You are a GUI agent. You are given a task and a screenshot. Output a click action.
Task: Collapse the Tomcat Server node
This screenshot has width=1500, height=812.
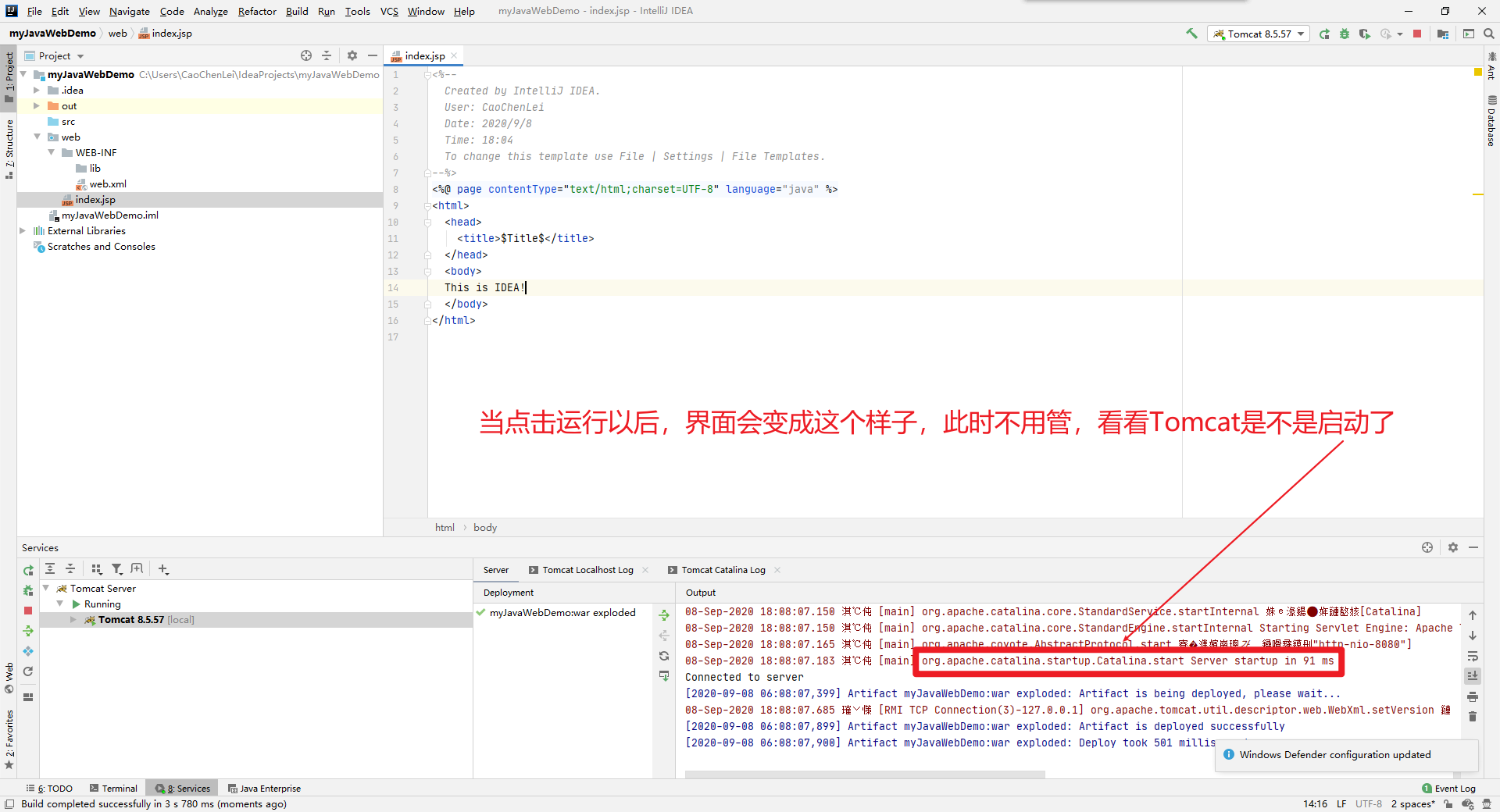coord(46,588)
